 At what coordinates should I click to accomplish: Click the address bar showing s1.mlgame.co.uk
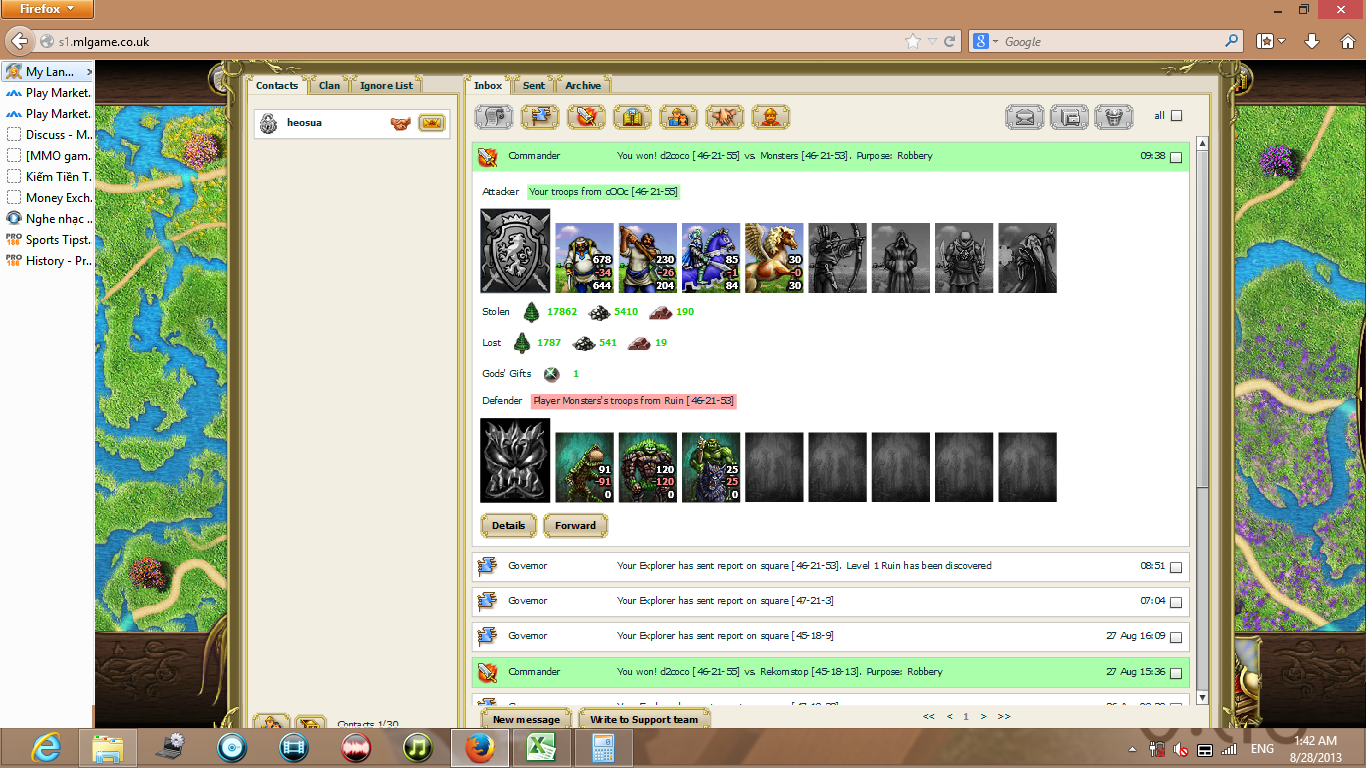pyautogui.click(x=478, y=41)
